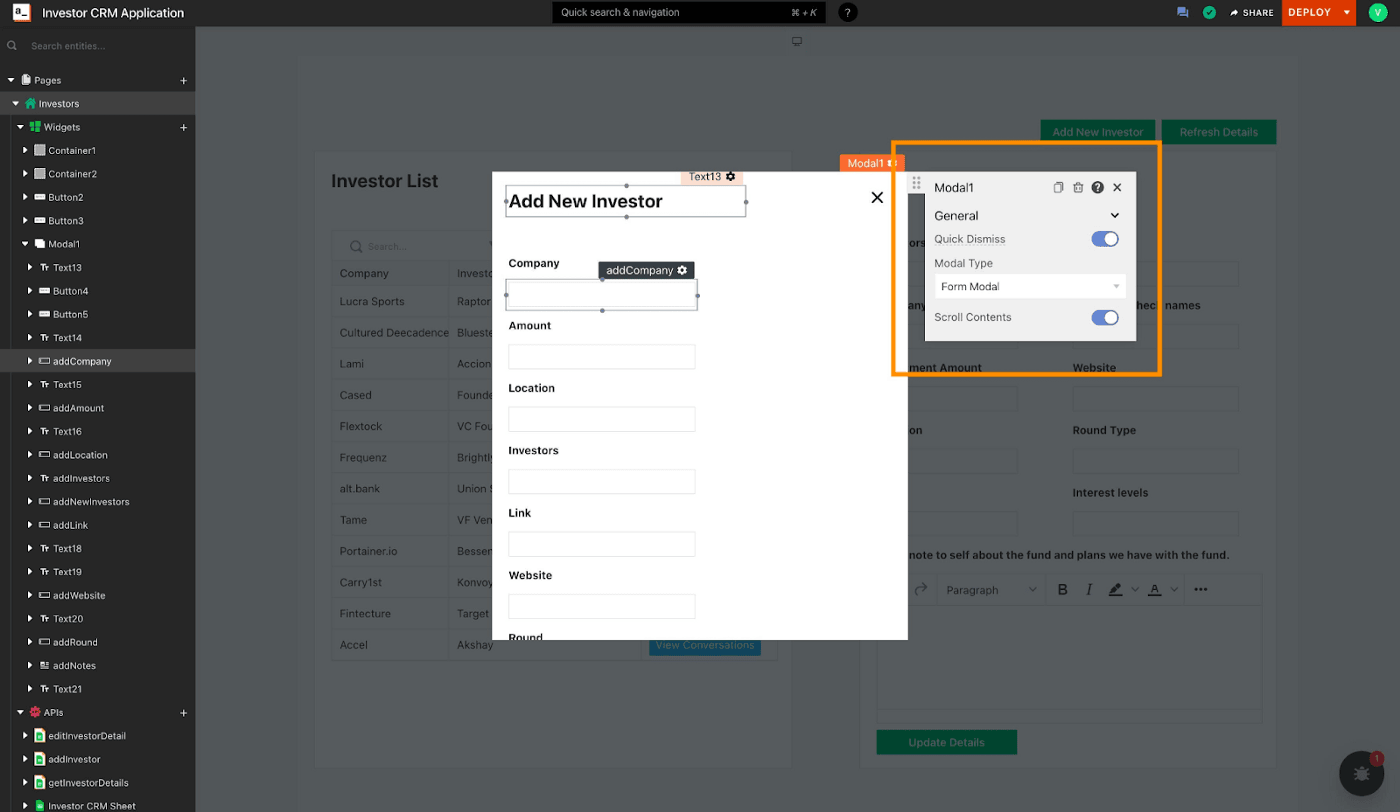Toggle the Quick Dismiss switch
The image size is (1400, 812).
[x=1104, y=239]
